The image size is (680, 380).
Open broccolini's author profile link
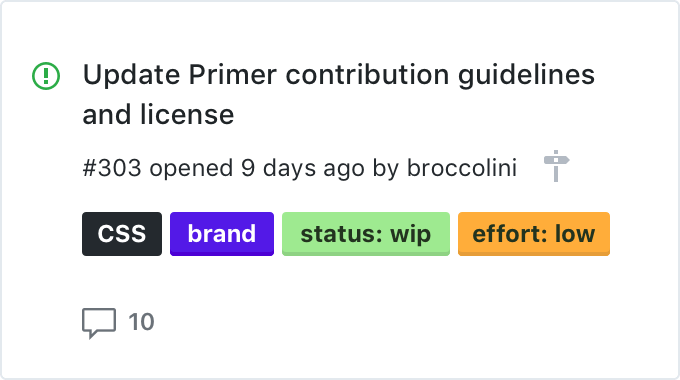462,168
